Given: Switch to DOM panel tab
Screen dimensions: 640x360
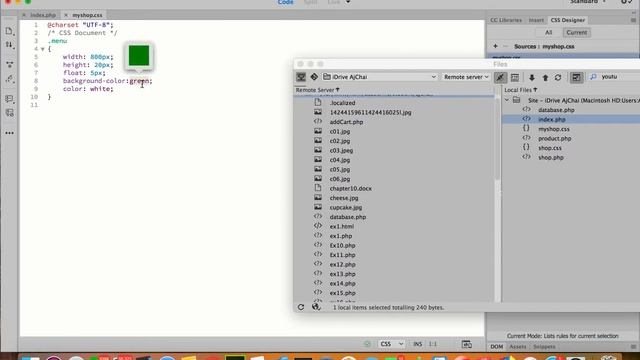Looking at the screenshot, I should [496, 347].
